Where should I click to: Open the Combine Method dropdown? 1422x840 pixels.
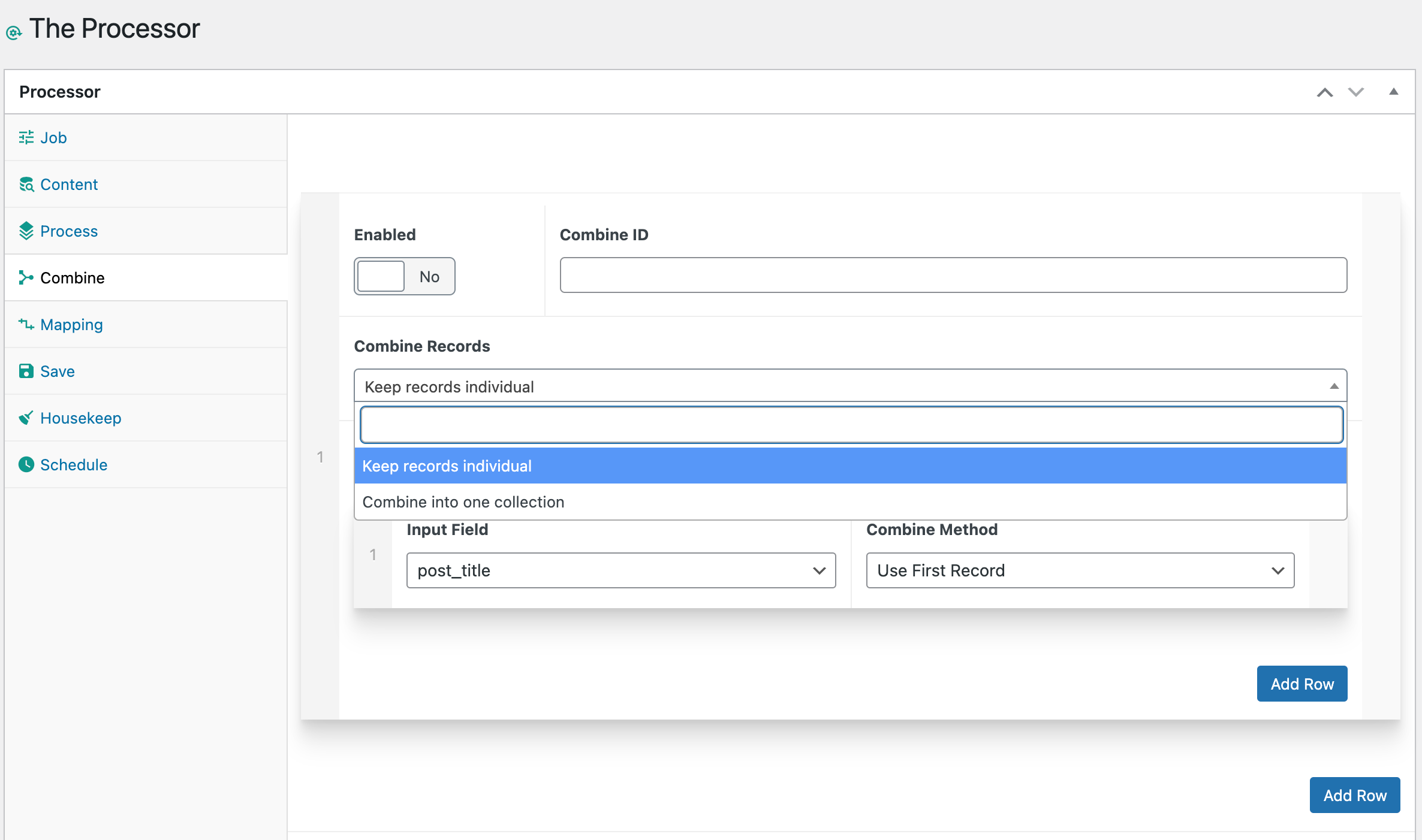point(1080,570)
